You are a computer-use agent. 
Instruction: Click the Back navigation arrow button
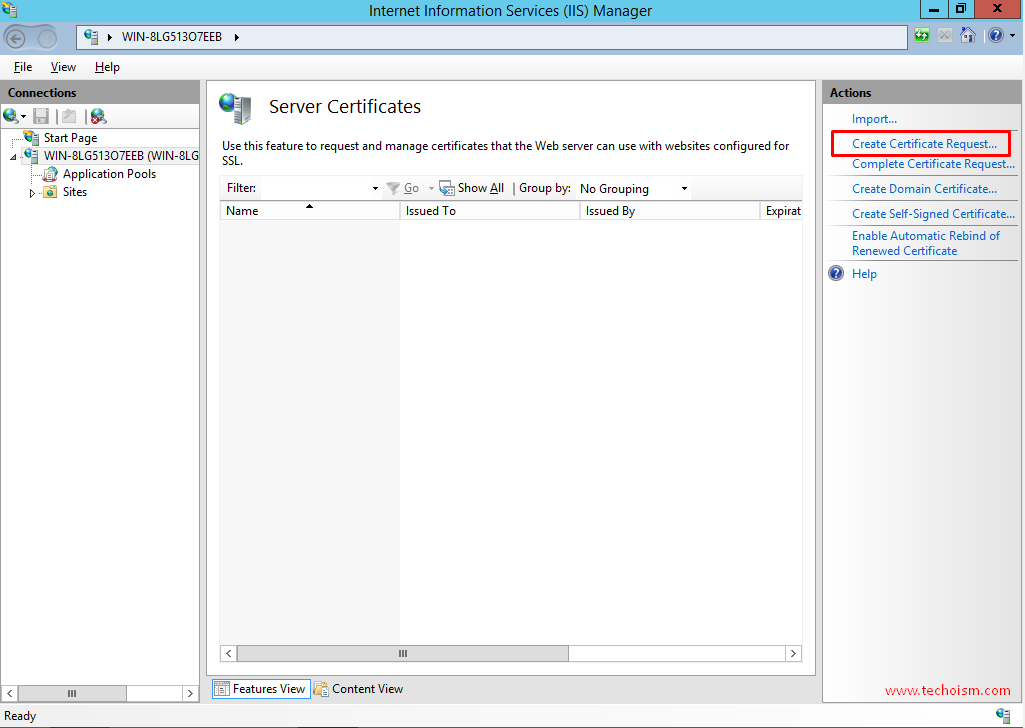click(x=17, y=39)
